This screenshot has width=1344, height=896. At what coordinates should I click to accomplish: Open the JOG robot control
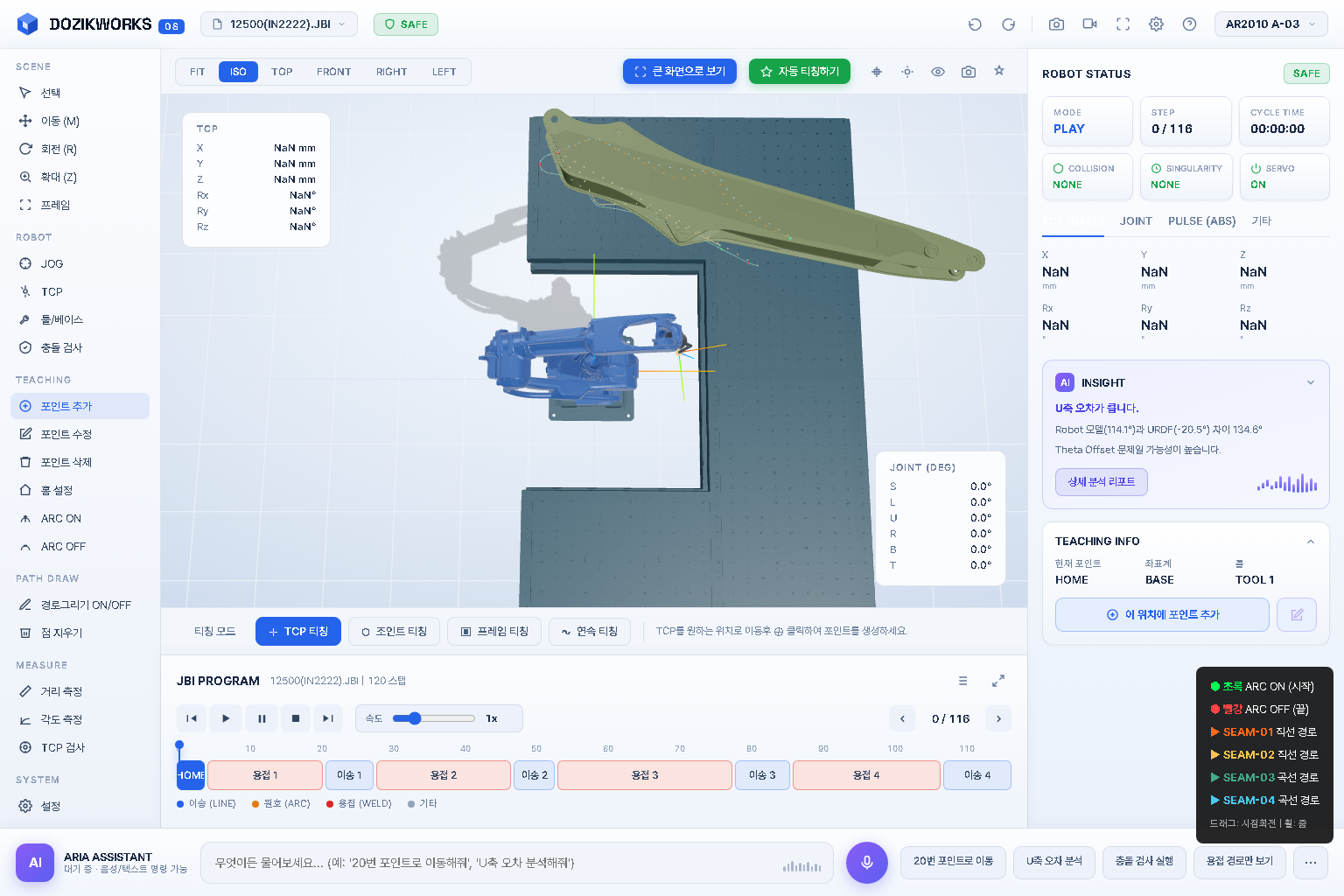(80, 263)
